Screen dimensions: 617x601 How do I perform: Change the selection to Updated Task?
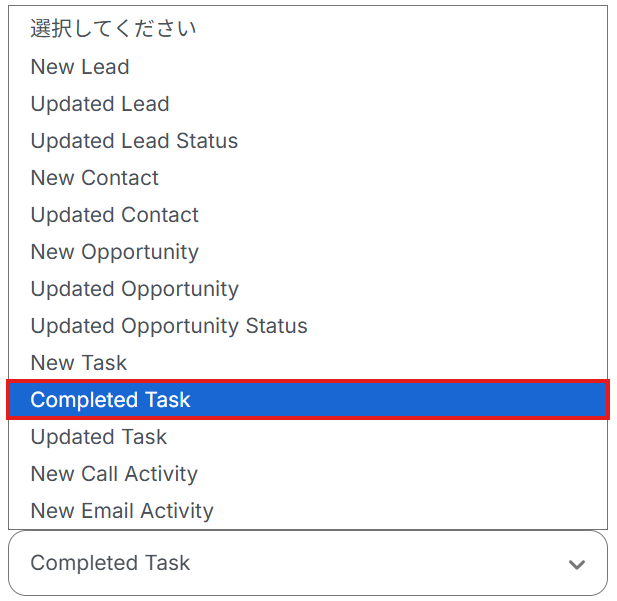99,437
